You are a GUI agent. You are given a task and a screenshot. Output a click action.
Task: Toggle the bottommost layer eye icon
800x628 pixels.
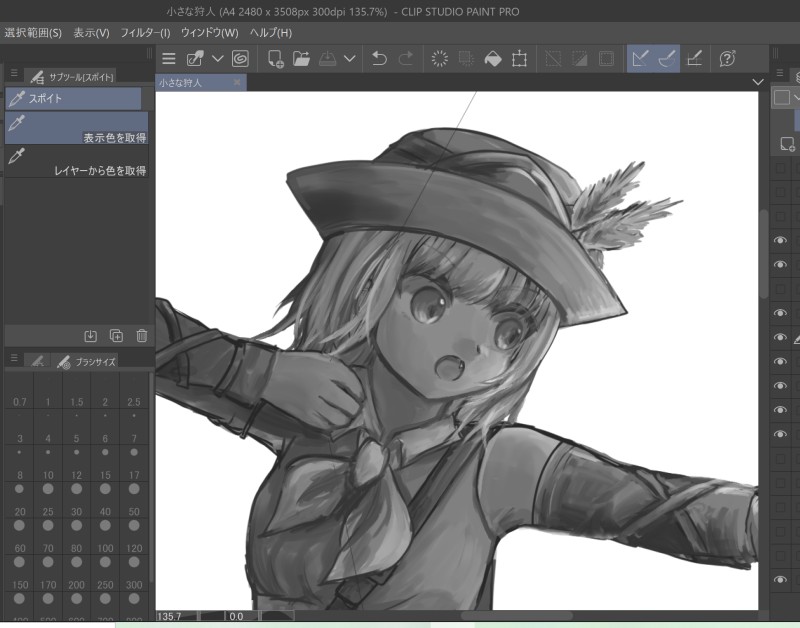click(x=781, y=580)
